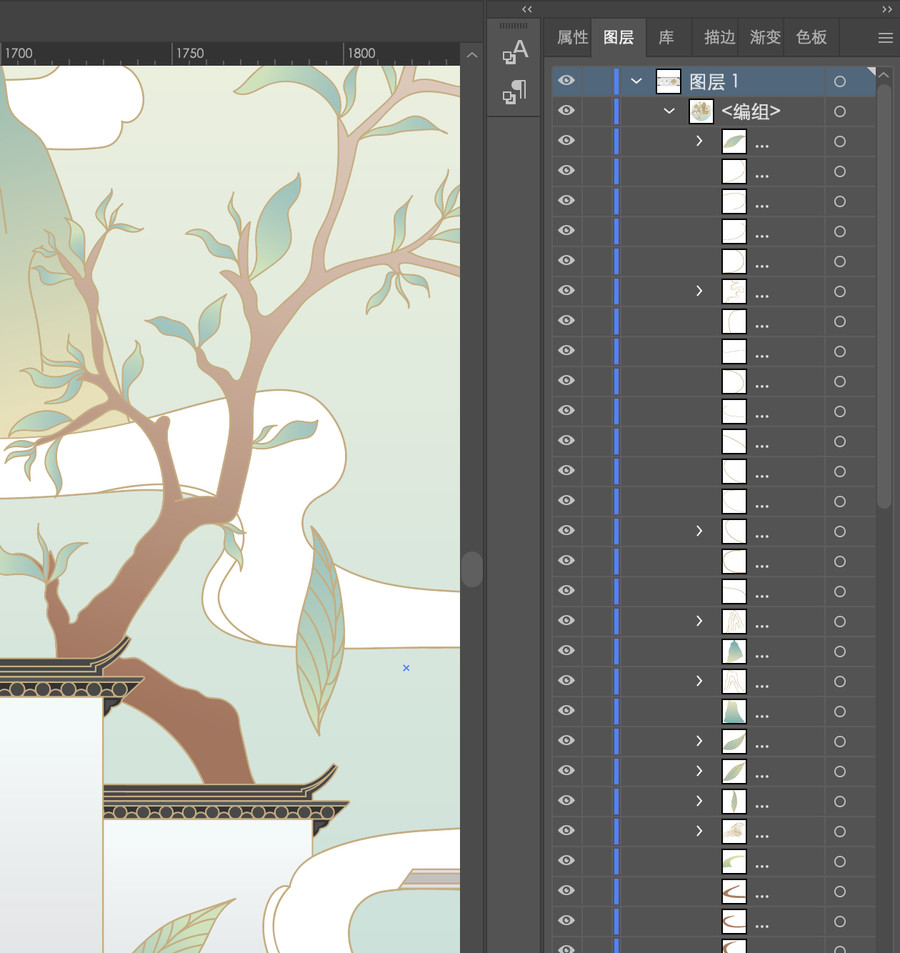
Task: Open the Paragraph panel icon
Action: tap(515, 92)
